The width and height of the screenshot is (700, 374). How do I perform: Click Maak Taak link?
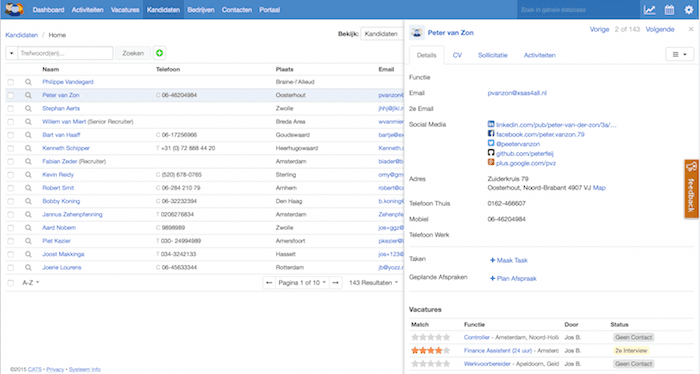tap(509, 260)
